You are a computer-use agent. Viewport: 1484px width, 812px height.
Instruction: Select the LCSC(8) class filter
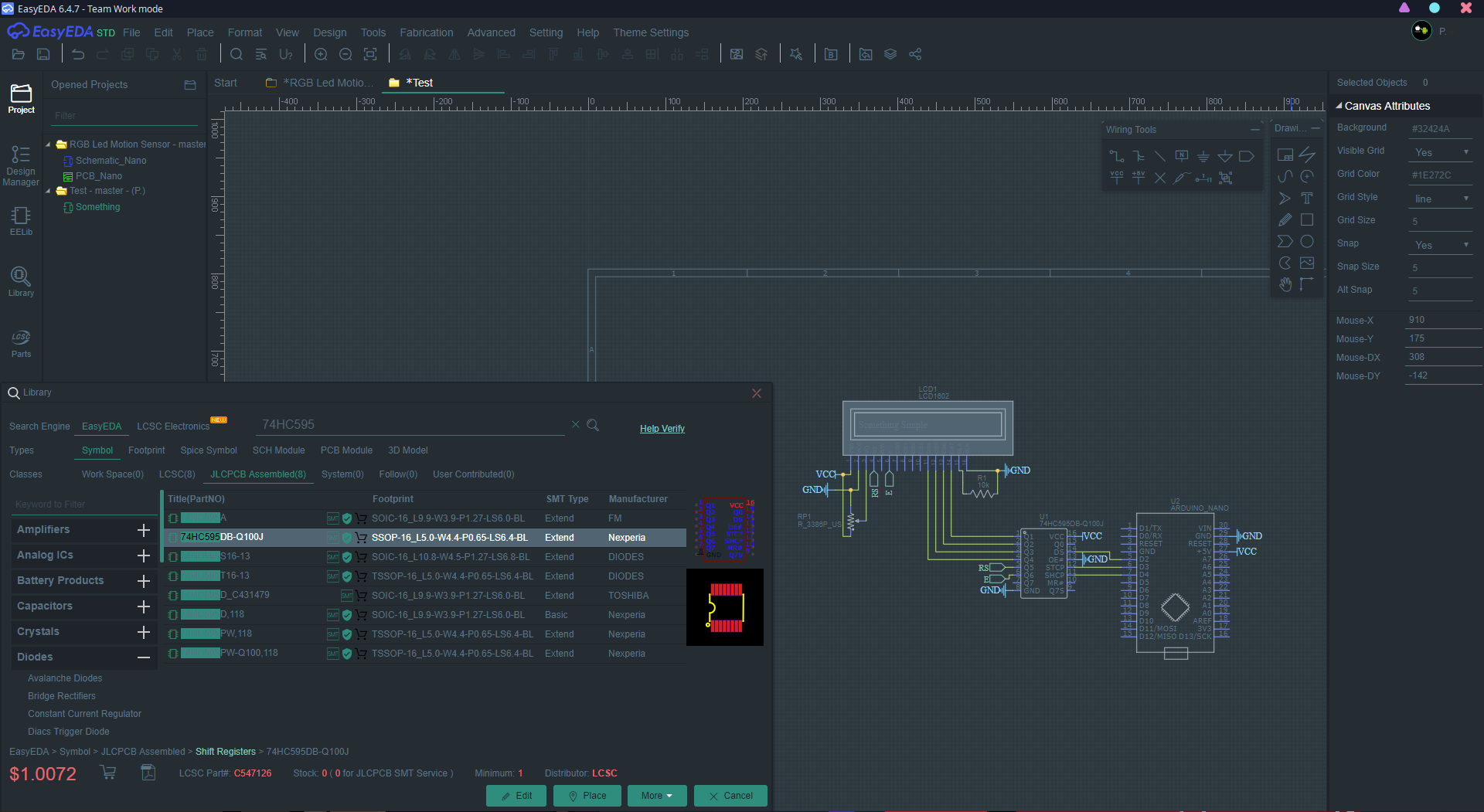177,474
